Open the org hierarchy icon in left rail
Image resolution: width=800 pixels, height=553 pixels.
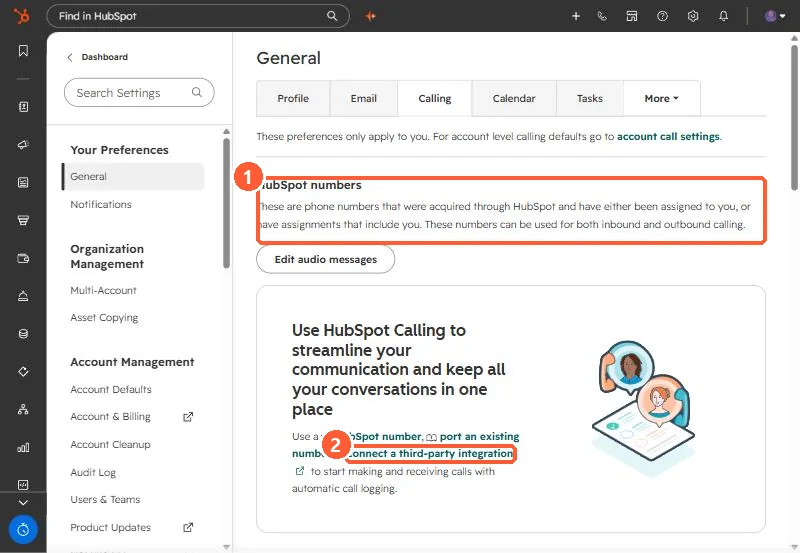pos(23,409)
